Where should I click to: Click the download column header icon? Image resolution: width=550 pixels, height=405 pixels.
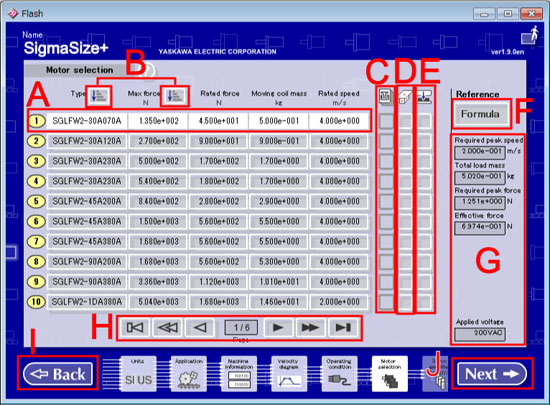point(424,97)
